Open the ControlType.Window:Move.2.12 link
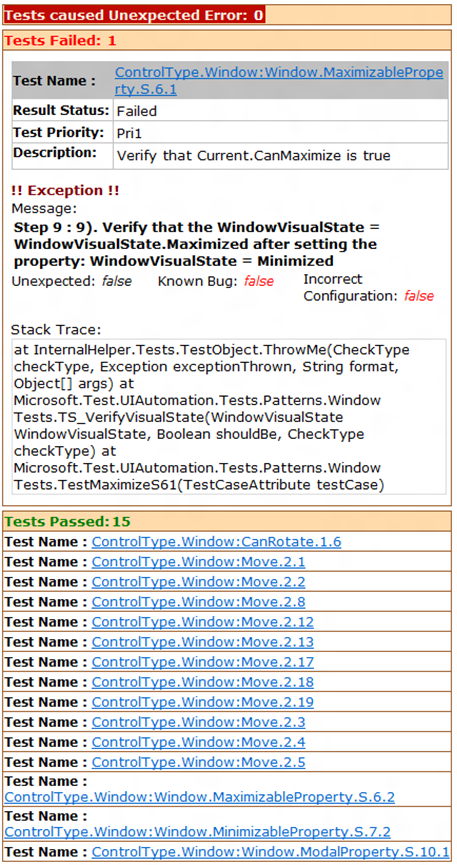The image size is (457, 865). coord(203,622)
